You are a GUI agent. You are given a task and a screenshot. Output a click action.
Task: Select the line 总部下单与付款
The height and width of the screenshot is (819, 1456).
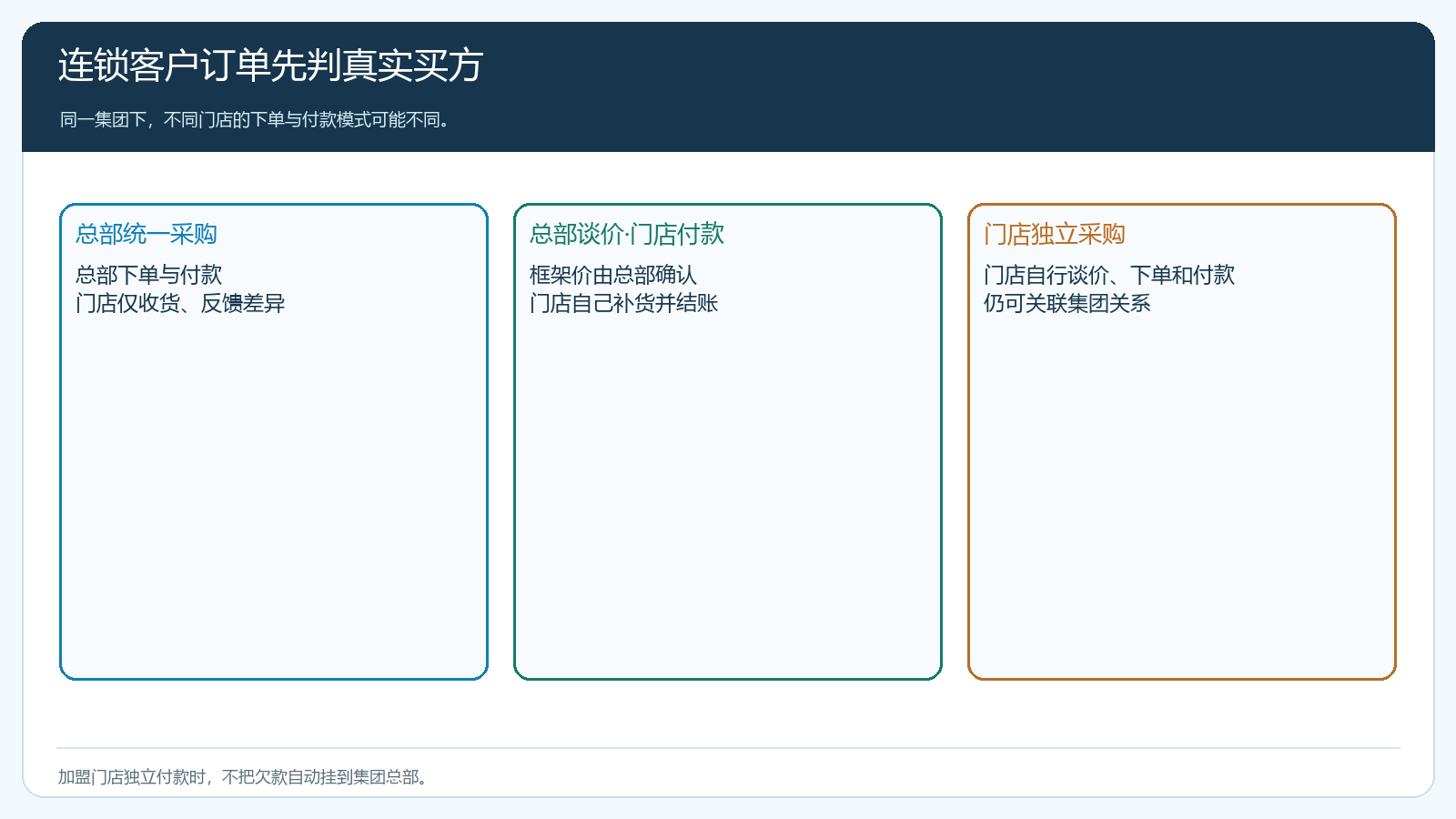(x=149, y=275)
